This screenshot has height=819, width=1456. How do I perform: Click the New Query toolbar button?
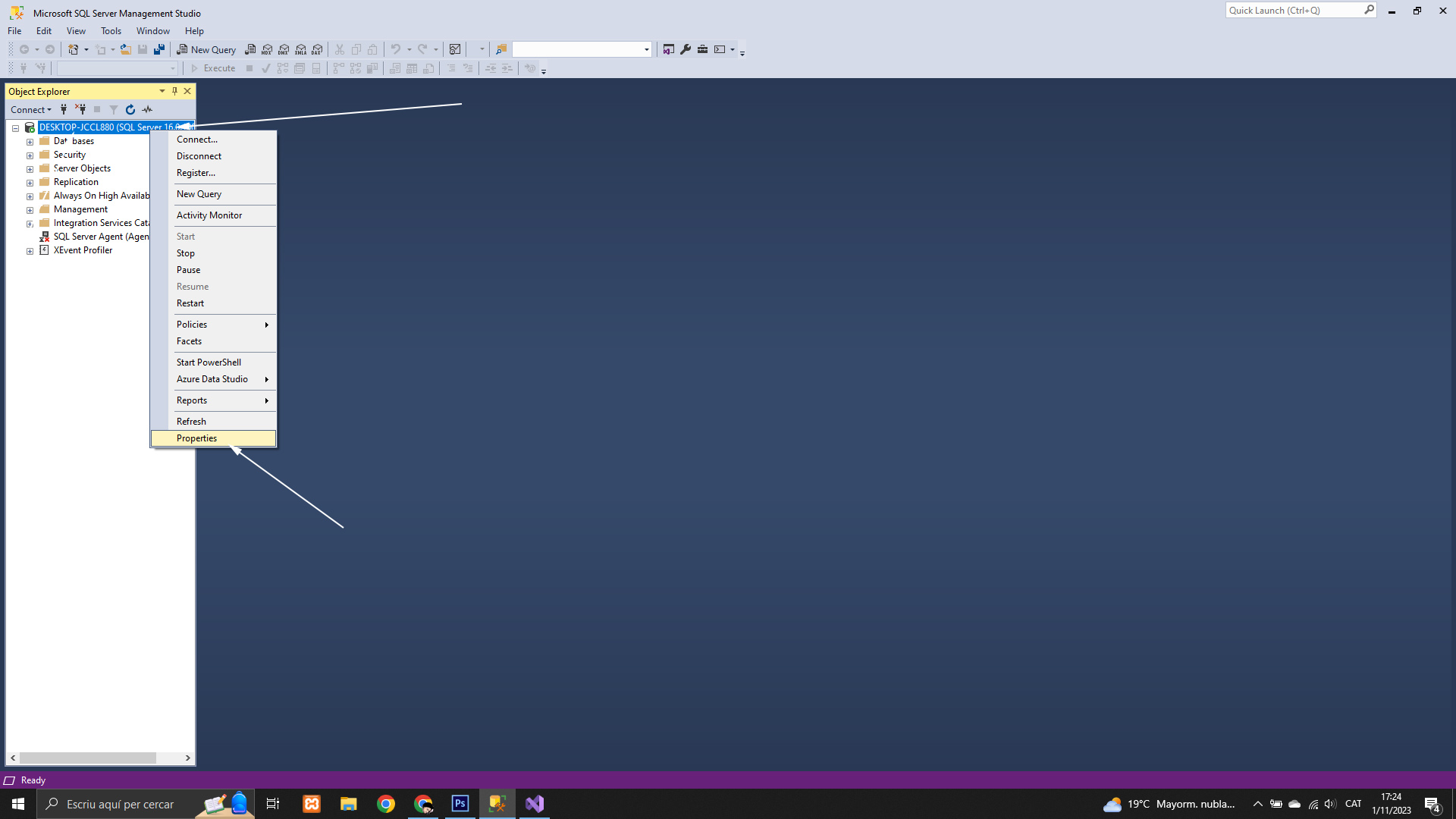[x=206, y=49]
